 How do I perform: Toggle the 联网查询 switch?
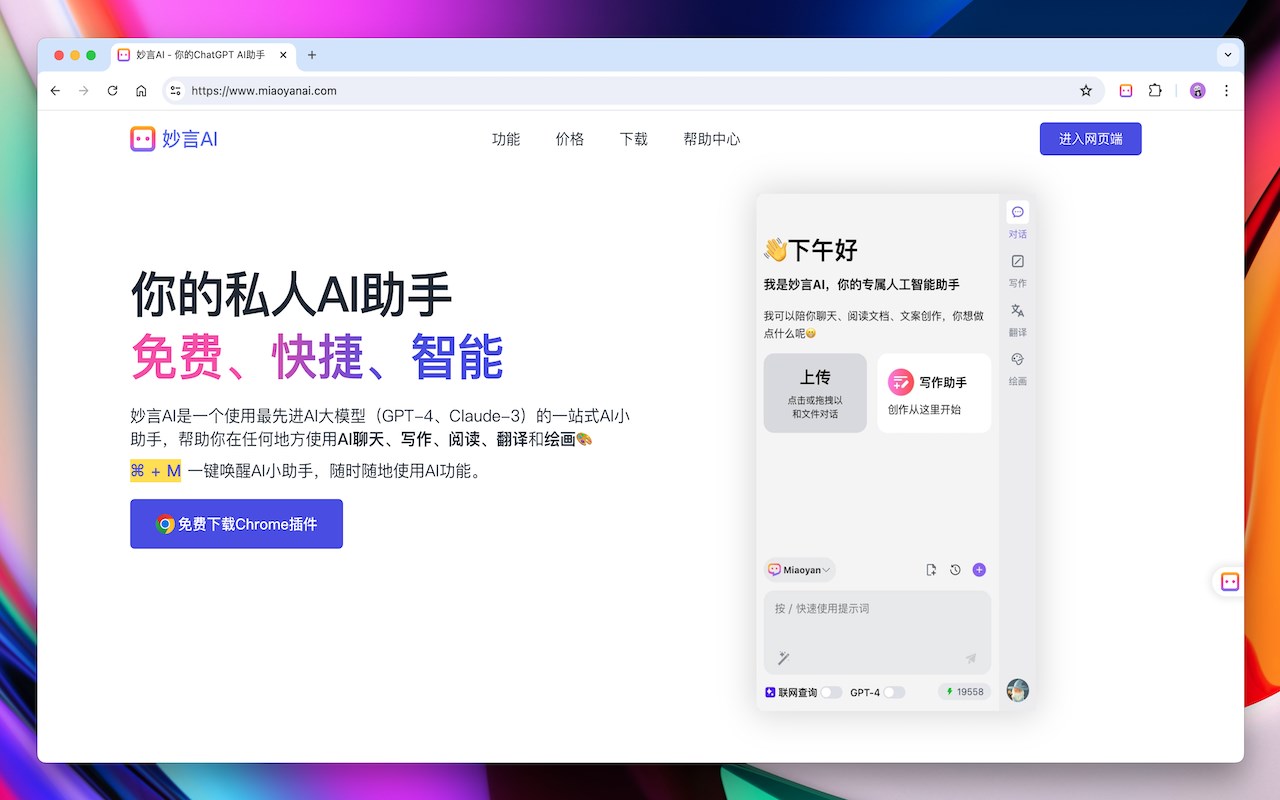pyautogui.click(x=831, y=692)
